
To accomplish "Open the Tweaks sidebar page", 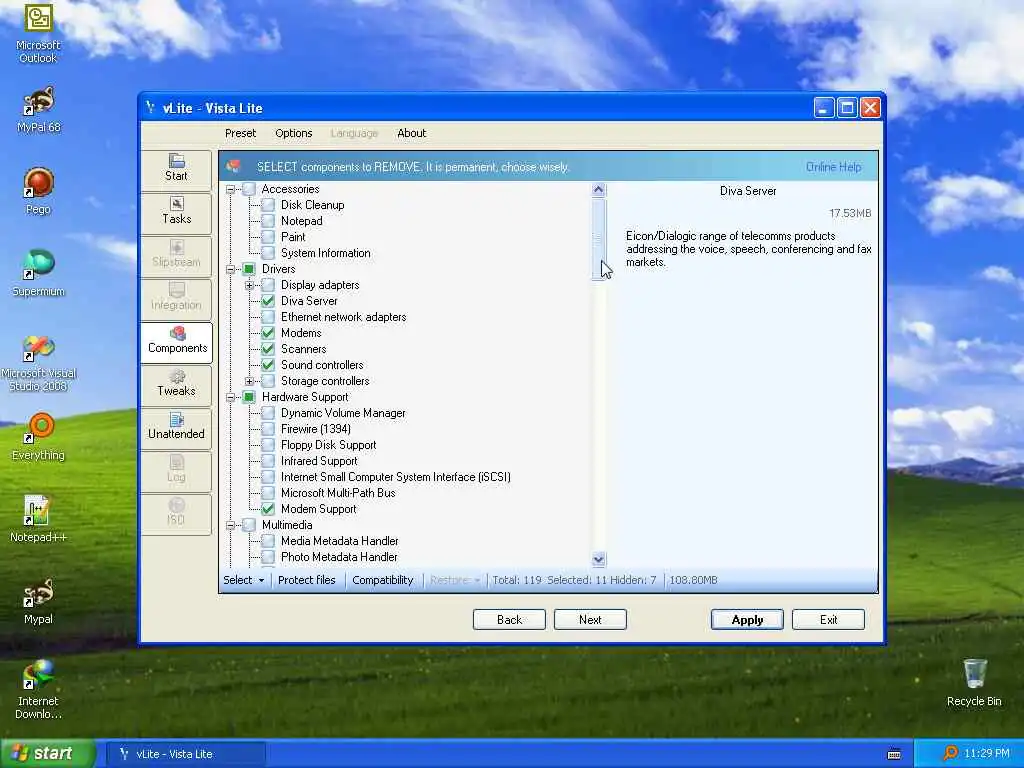I will (176, 384).
